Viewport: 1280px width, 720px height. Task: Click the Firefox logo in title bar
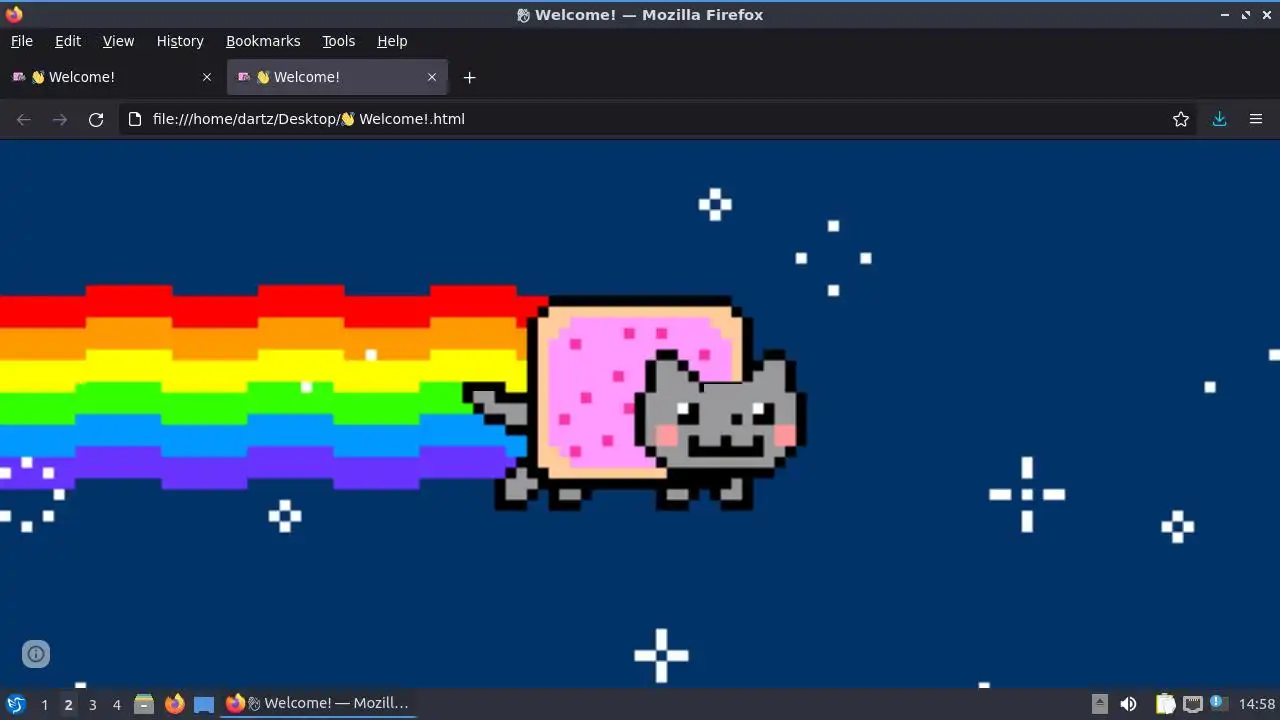pyautogui.click(x=14, y=14)
